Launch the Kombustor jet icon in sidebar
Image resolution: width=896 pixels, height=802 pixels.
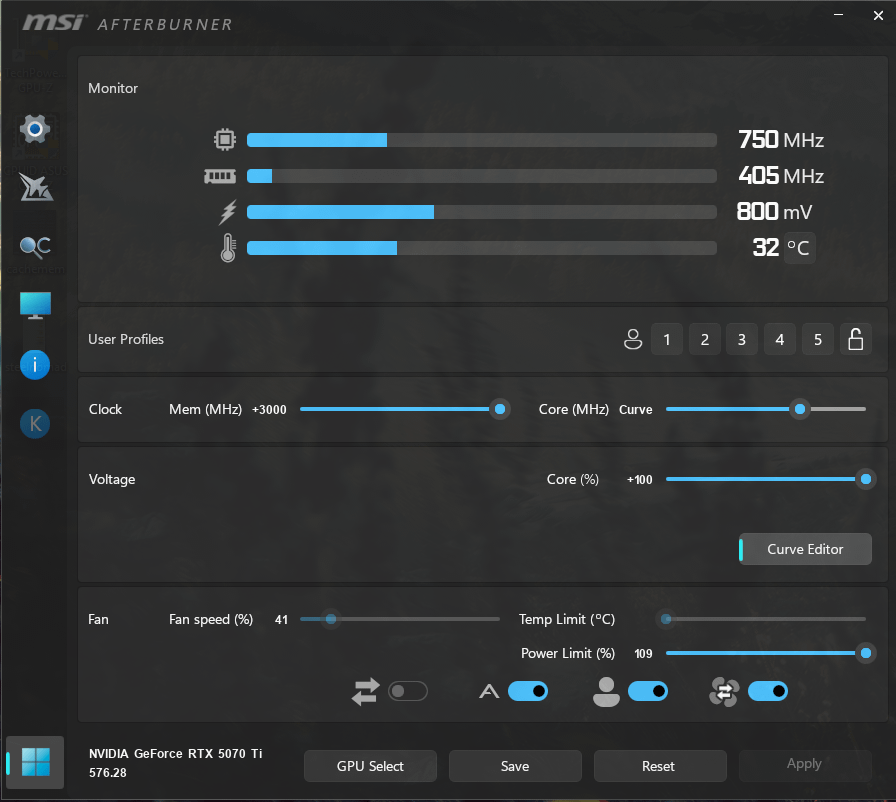[35, 187]
